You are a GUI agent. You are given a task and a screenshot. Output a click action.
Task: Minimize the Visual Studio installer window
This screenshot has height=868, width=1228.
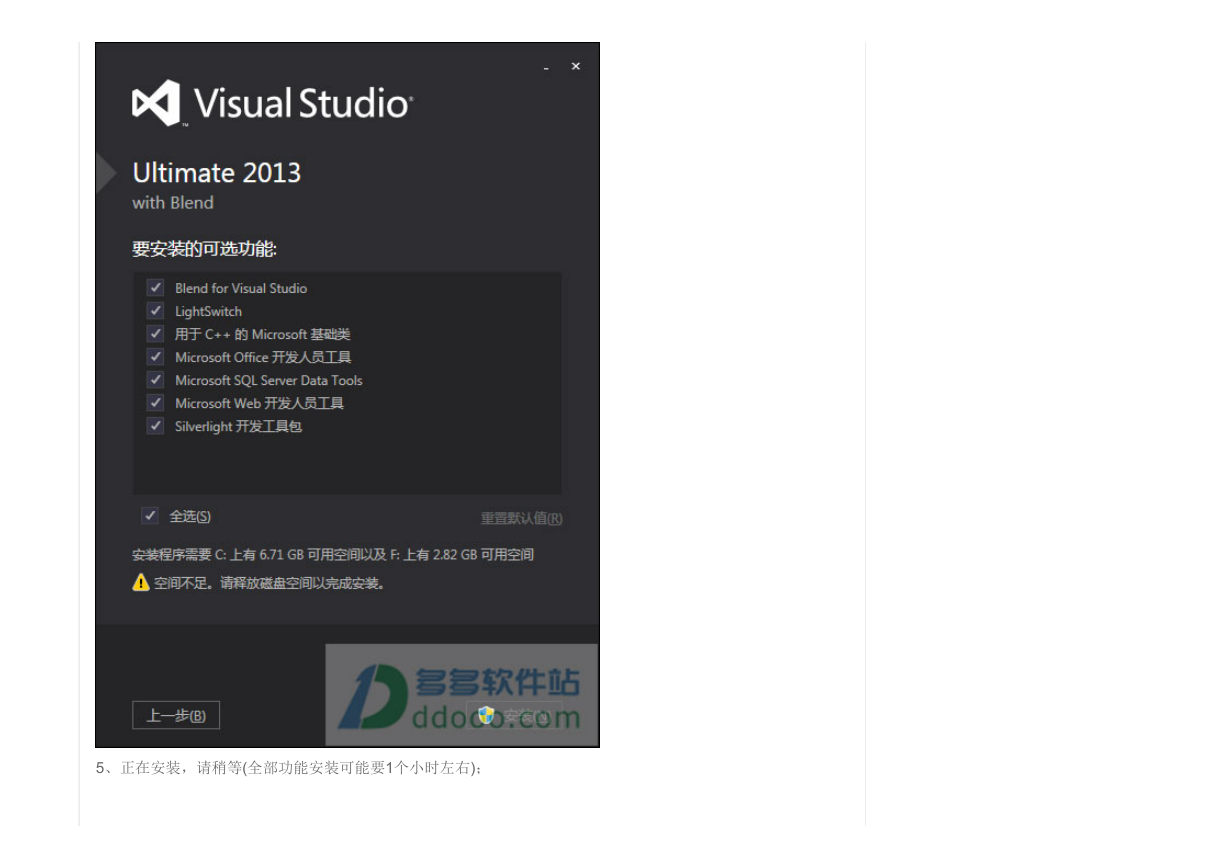(x=546, y=67)
